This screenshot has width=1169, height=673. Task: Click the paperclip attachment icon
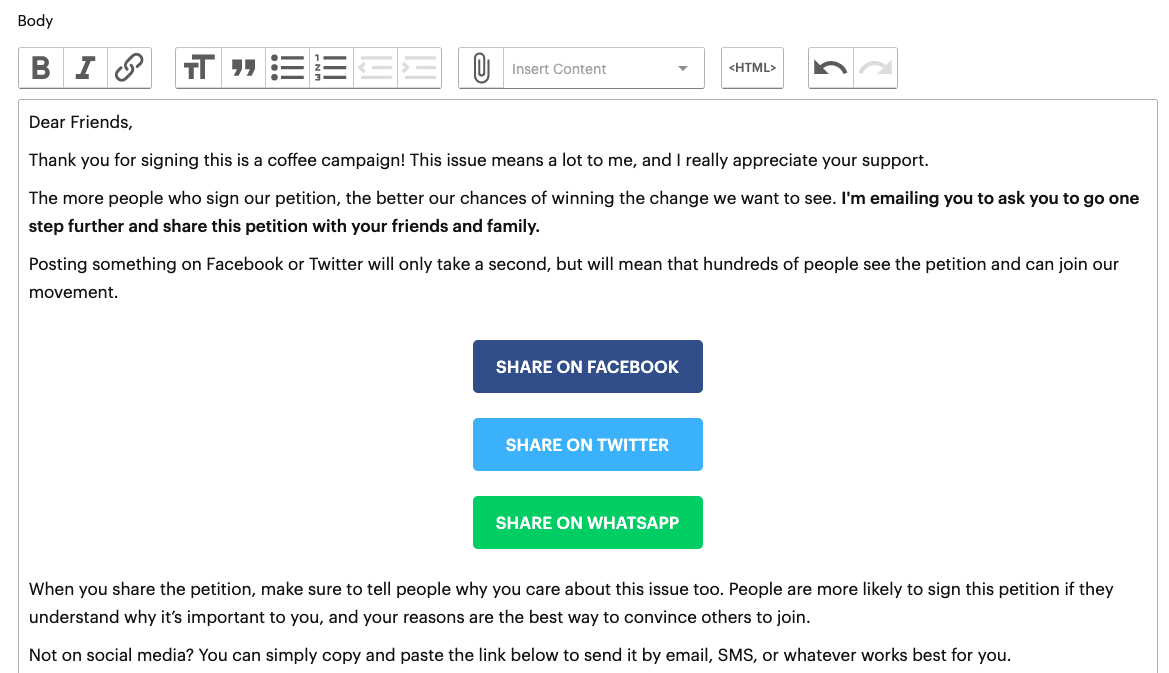[481, 68]
